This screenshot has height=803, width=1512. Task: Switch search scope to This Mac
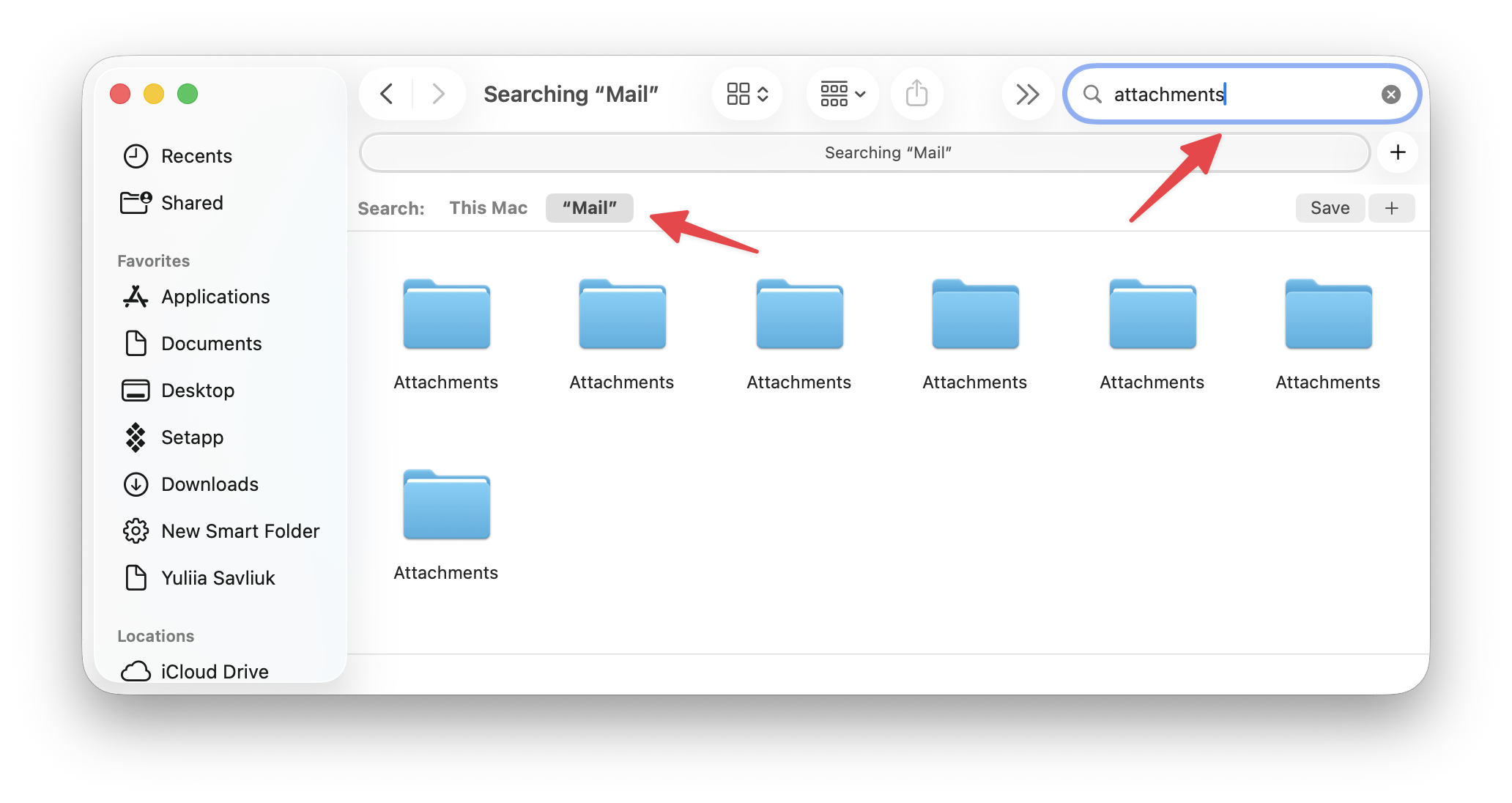[x=488, y=208]
